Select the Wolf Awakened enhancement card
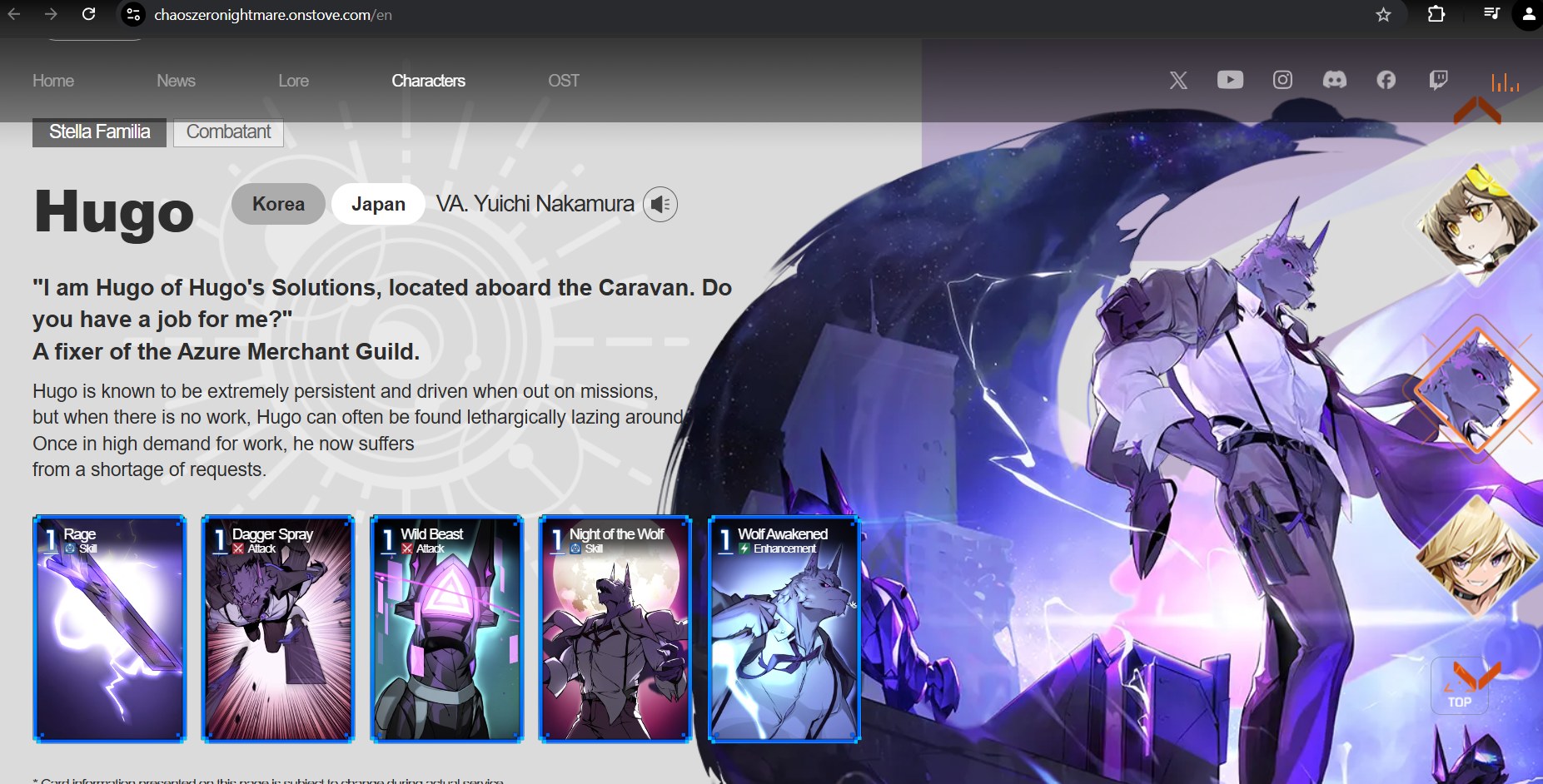1543x784 pixels. 784,628
